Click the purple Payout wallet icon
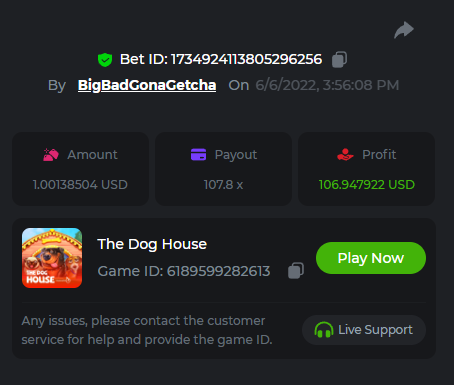Screen dimensions: 454x385 click(198, 155)
